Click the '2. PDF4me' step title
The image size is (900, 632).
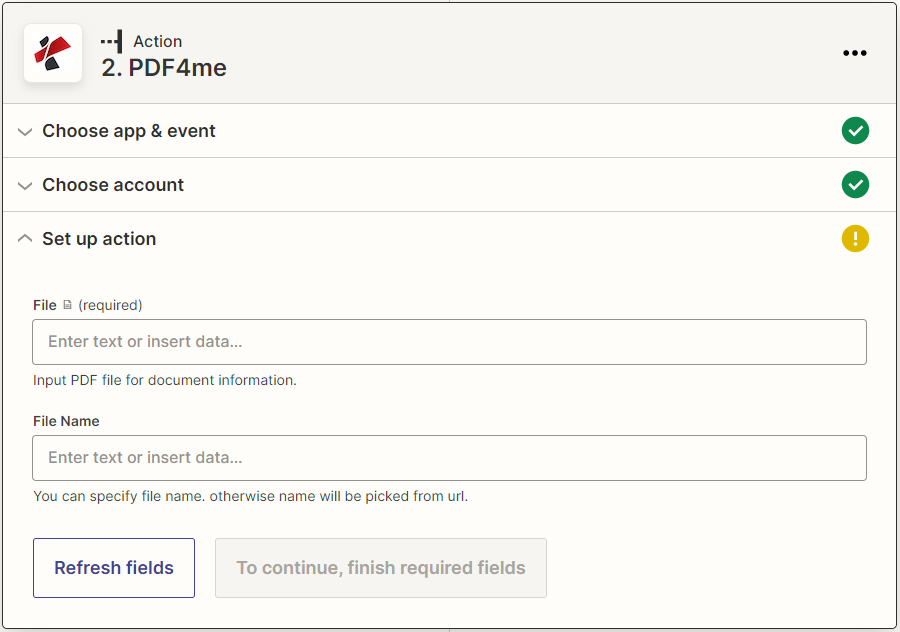pos(163,68)
